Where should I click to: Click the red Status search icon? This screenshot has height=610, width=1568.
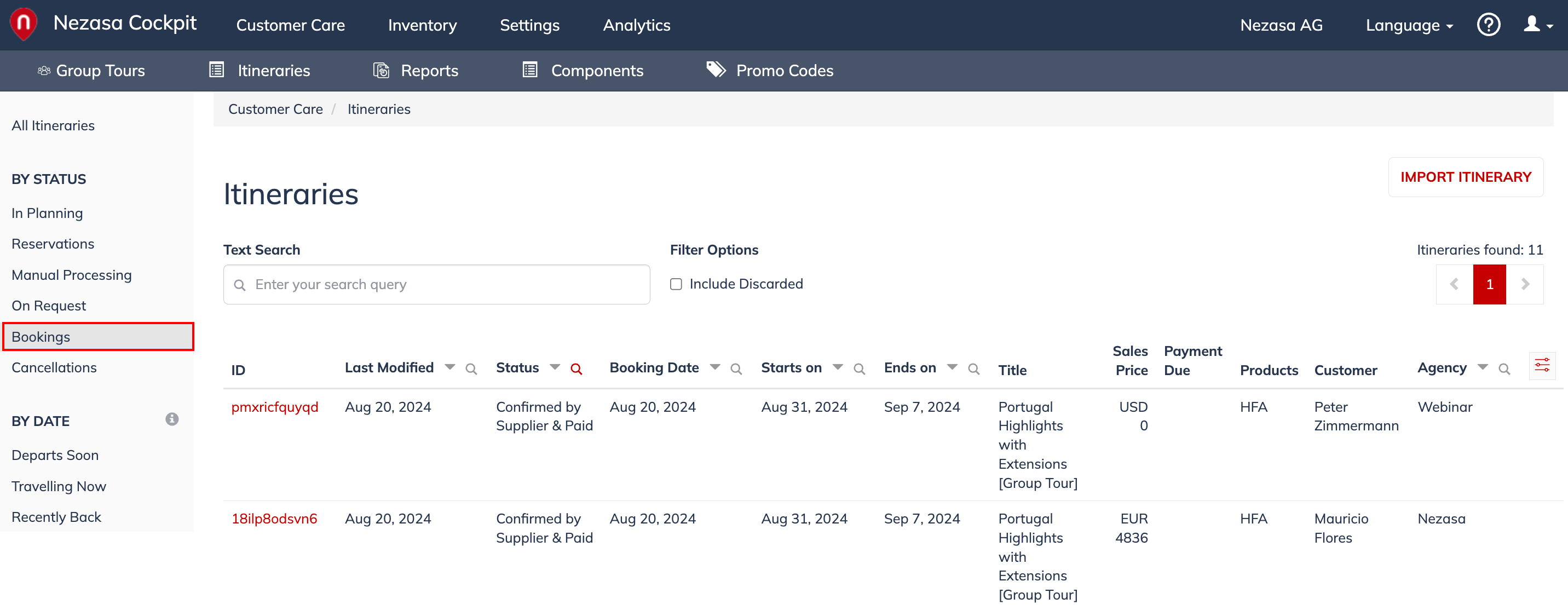(x=576, y=369)
